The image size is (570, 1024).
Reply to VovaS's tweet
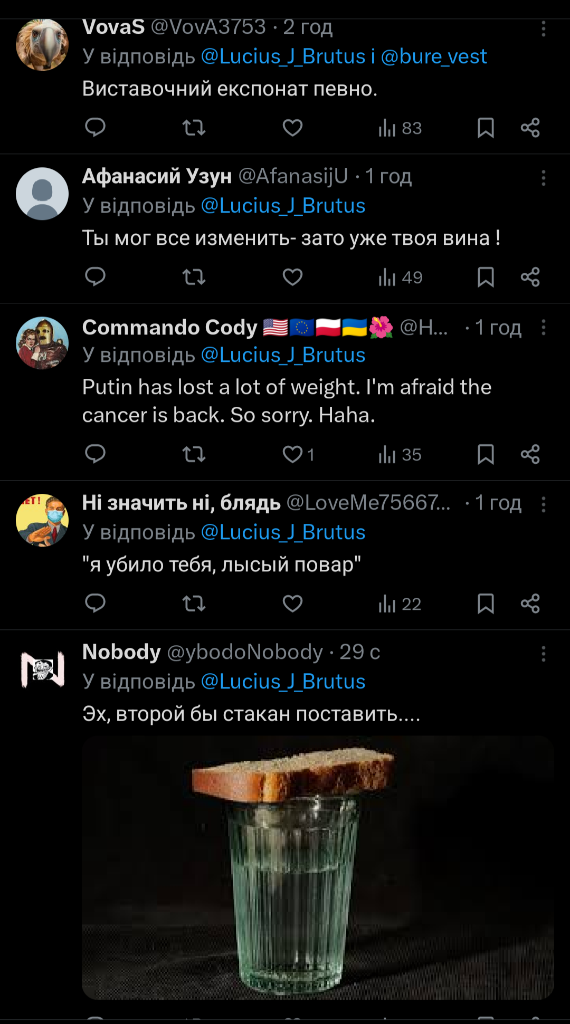click(x=95, y=127)
